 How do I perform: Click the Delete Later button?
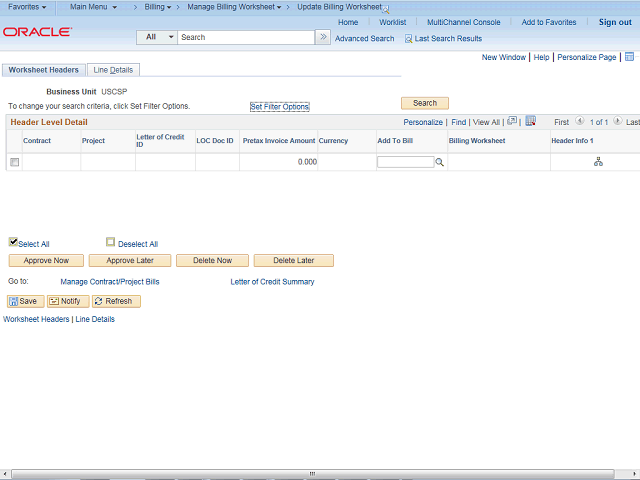tap(293, 260)
